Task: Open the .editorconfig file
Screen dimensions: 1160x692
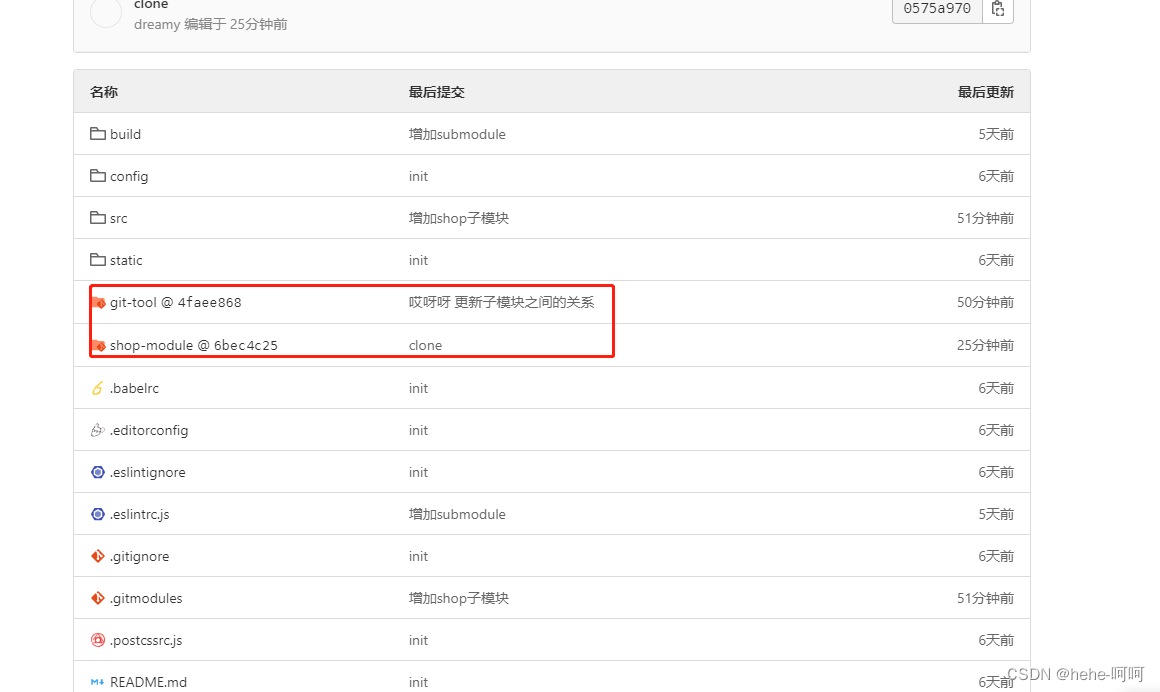Action: (x=149, y=430)
